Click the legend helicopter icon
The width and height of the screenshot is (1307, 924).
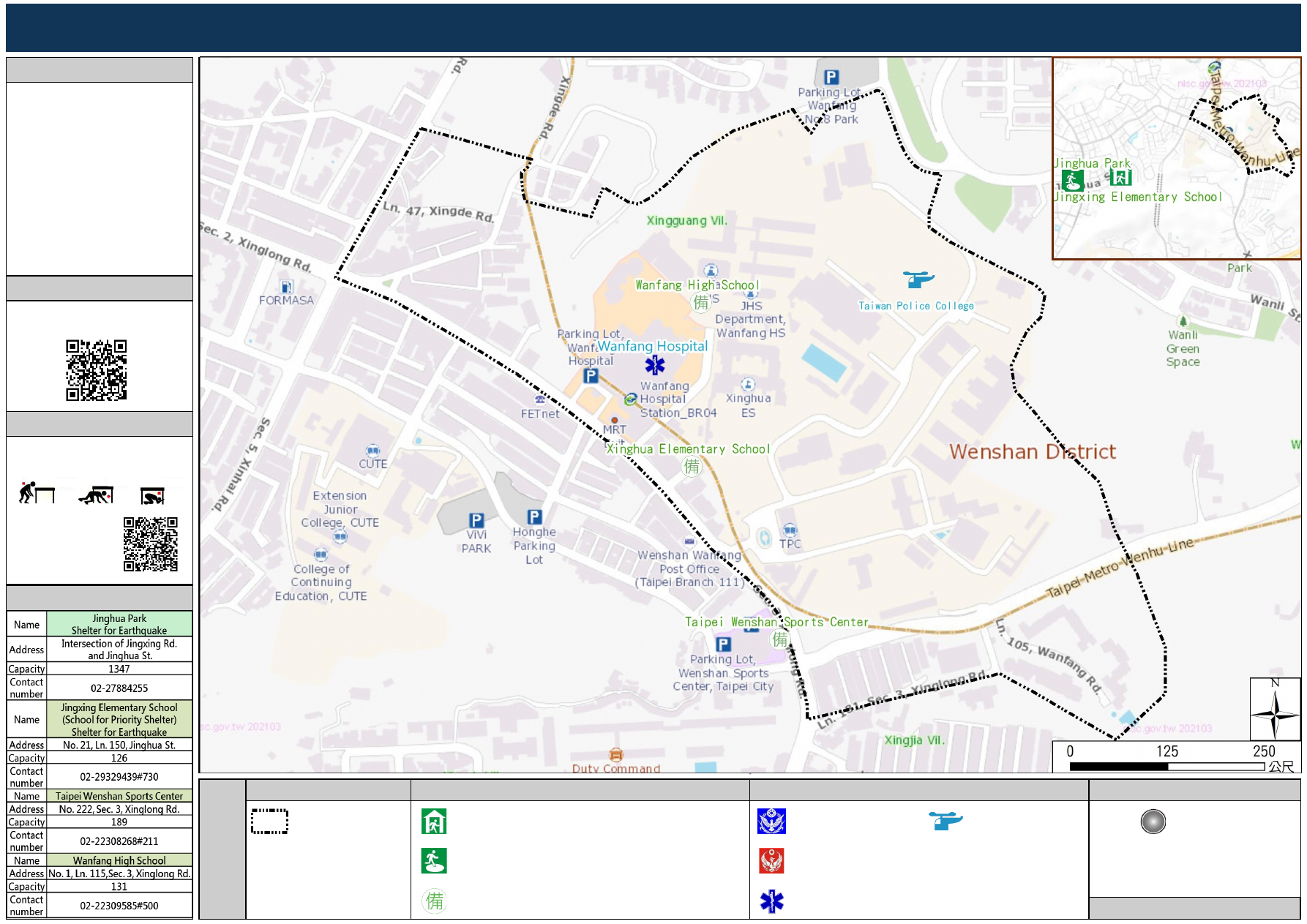point(945,821)
